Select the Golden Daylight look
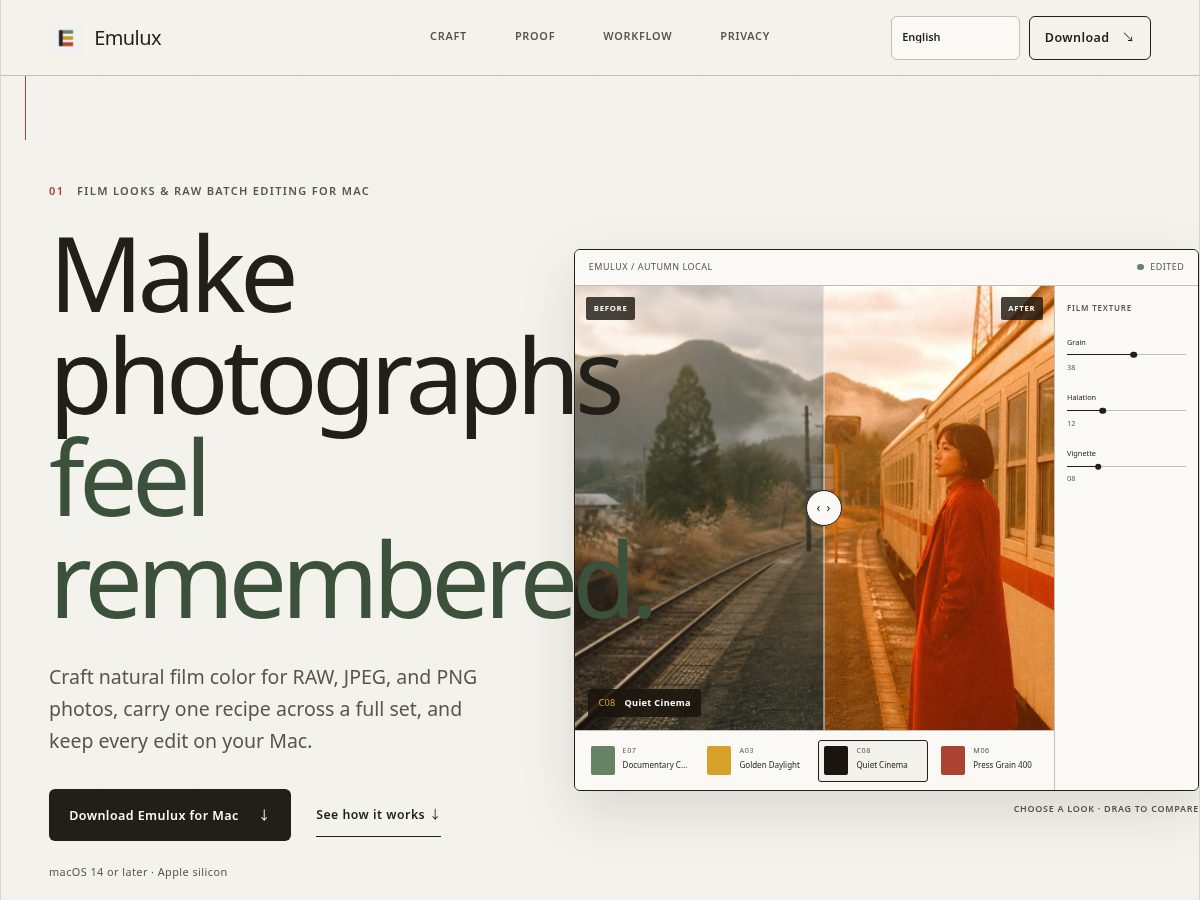1200x900 pixels. (757, 760)
